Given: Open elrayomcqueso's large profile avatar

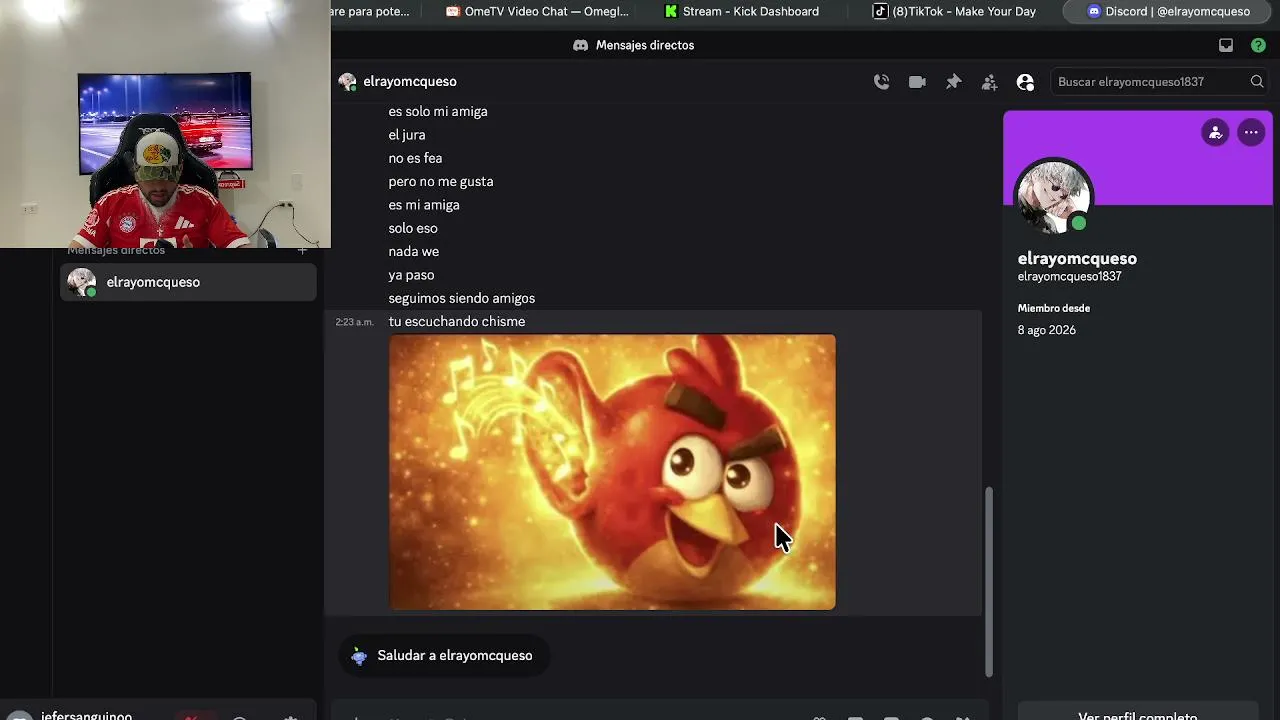Looking at the screenshot, I should click(1054, 197).
